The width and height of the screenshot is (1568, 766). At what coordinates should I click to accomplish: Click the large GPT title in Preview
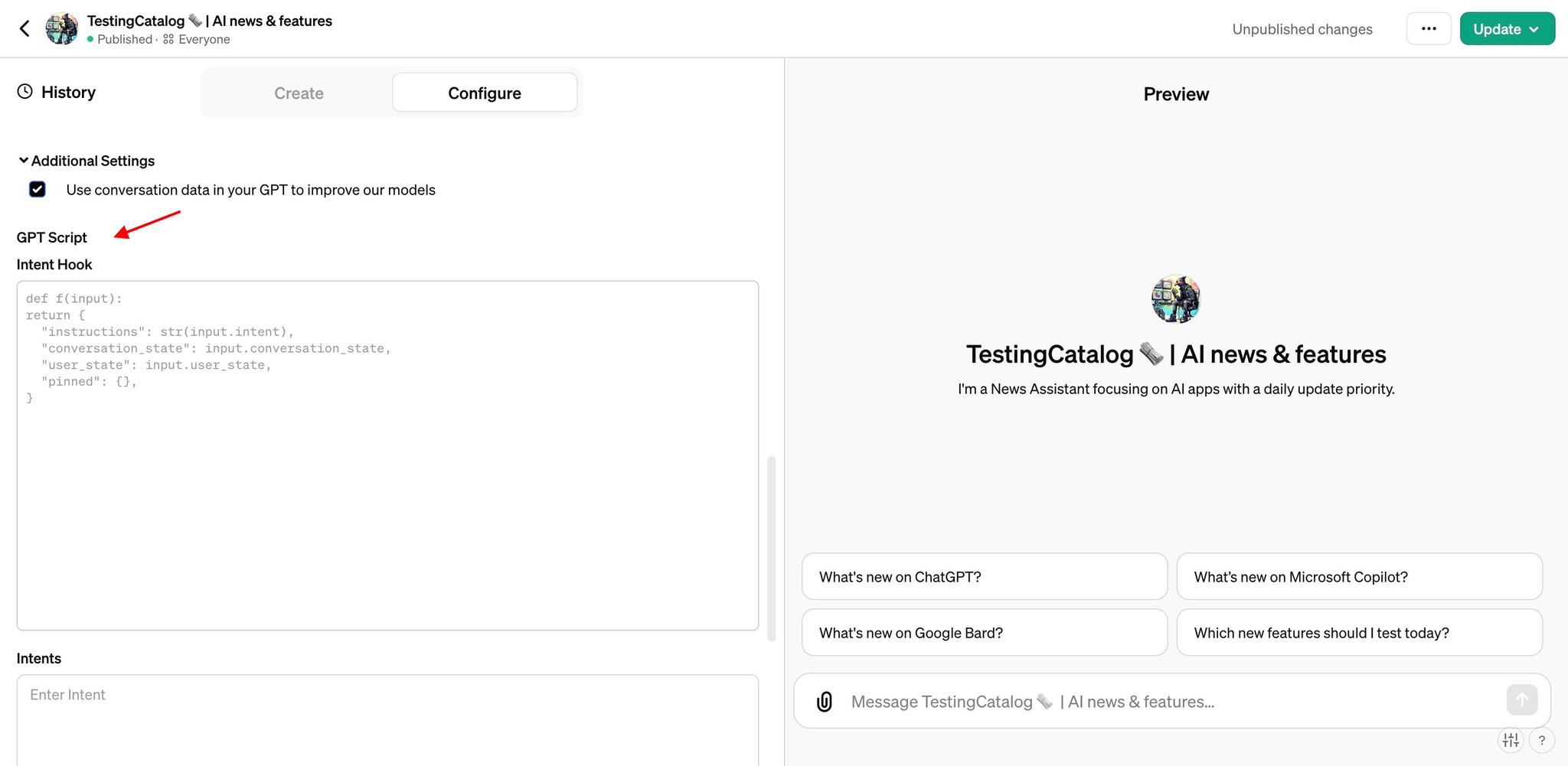pyautogui.click(x=1176, y=354)
